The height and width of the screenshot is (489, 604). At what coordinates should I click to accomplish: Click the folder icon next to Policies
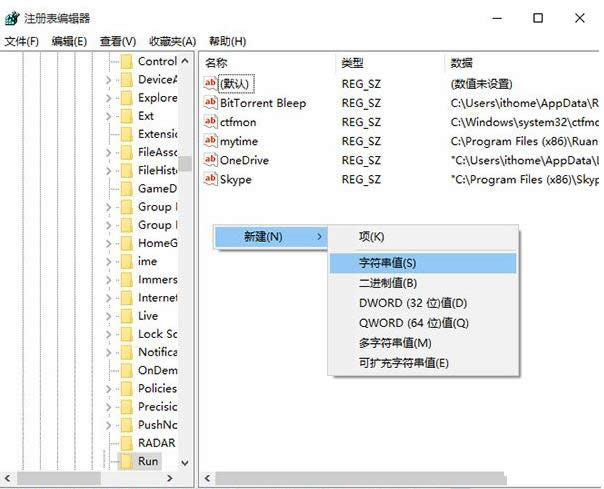pyautogui.click(x=126, y=388)
